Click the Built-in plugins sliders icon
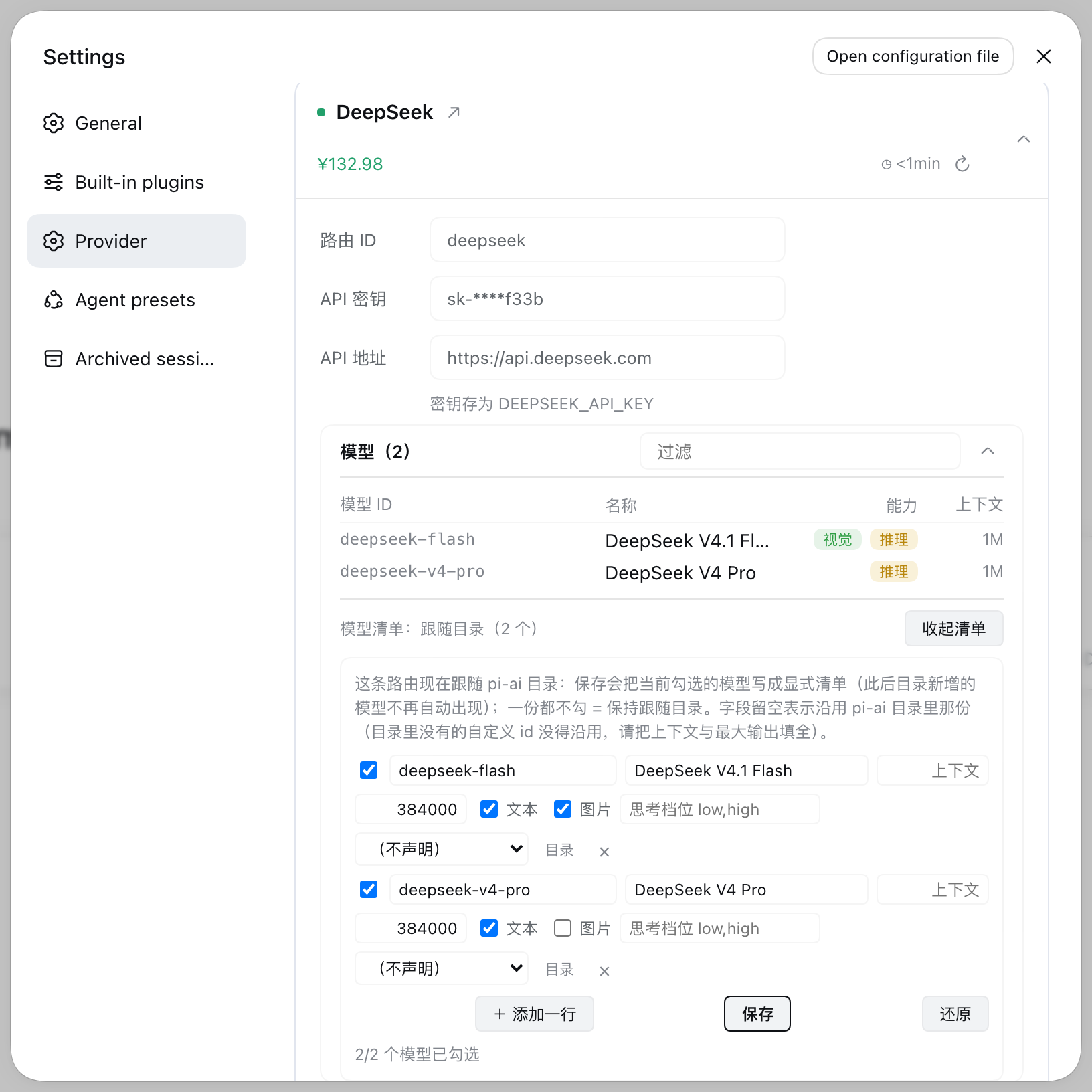 pyautogui.click(x=54, y=182)
